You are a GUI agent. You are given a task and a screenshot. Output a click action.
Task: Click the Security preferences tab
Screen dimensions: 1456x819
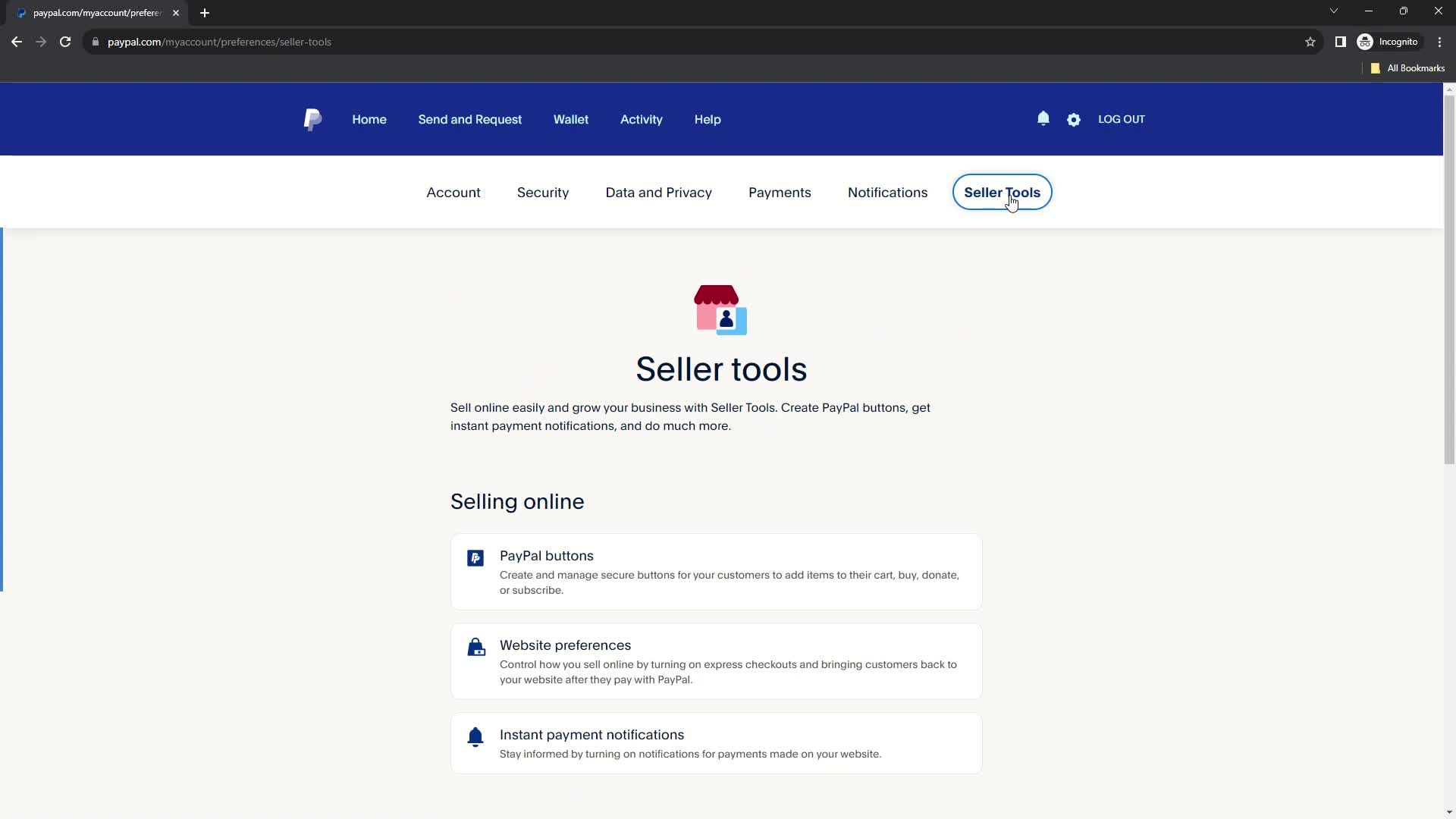544,192
